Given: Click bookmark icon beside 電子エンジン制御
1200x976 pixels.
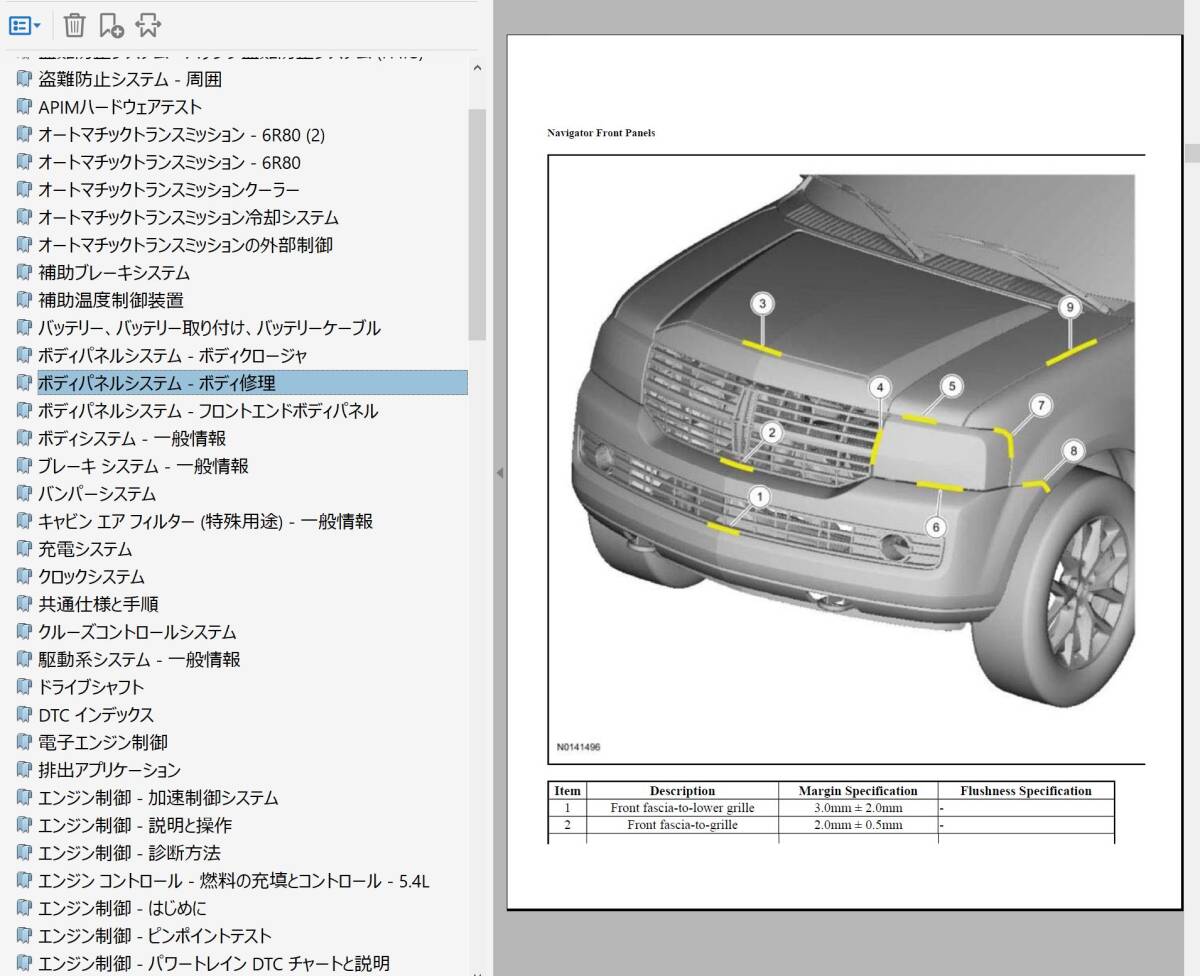Looking at the screenshot, I should click(x=24, y=743).
